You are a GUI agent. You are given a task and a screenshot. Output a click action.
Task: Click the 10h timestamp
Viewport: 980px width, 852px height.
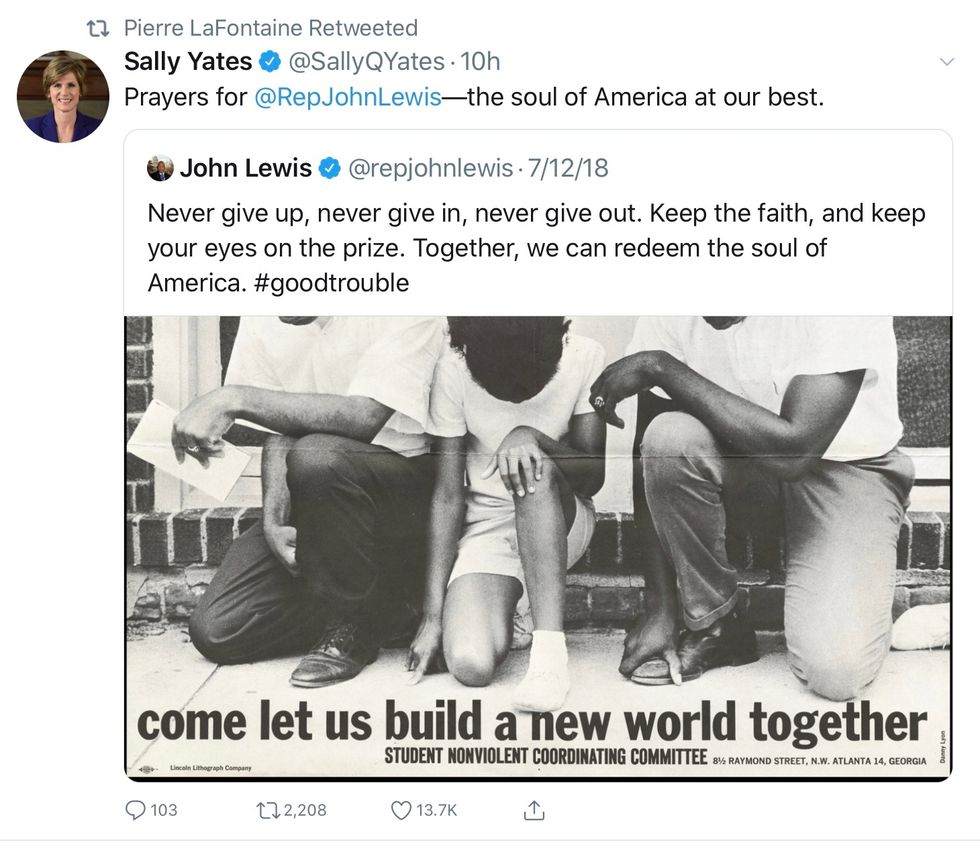click(x=481, y=62)
